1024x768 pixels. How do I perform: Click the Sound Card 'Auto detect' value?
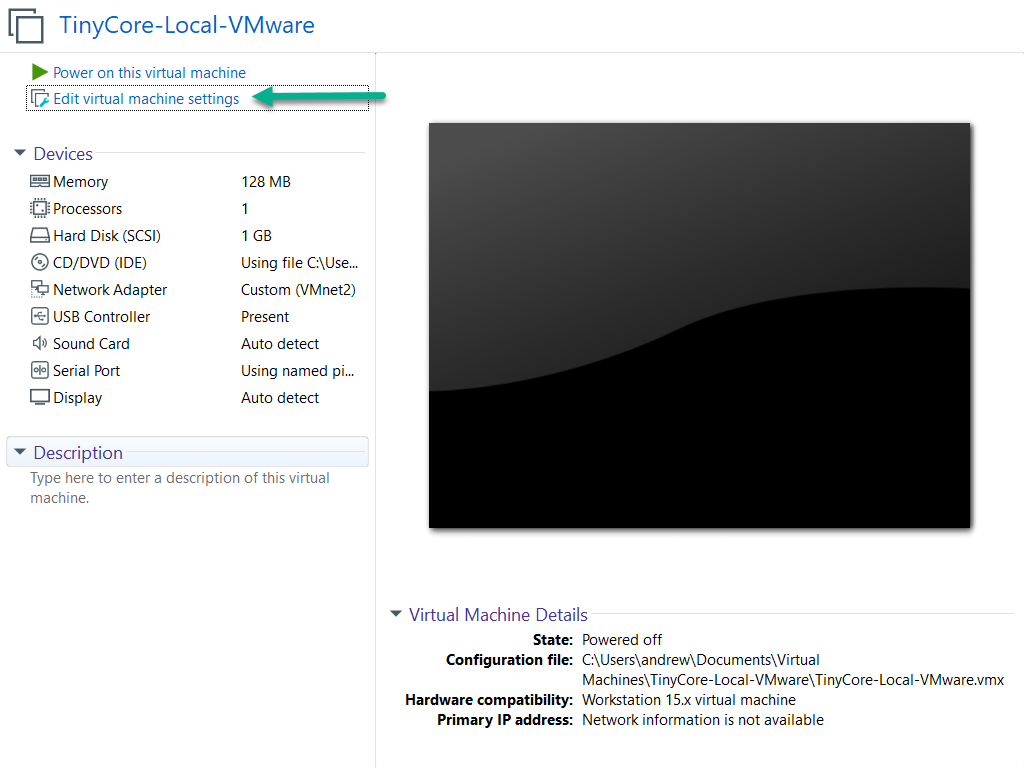click(x=280, y=344)
